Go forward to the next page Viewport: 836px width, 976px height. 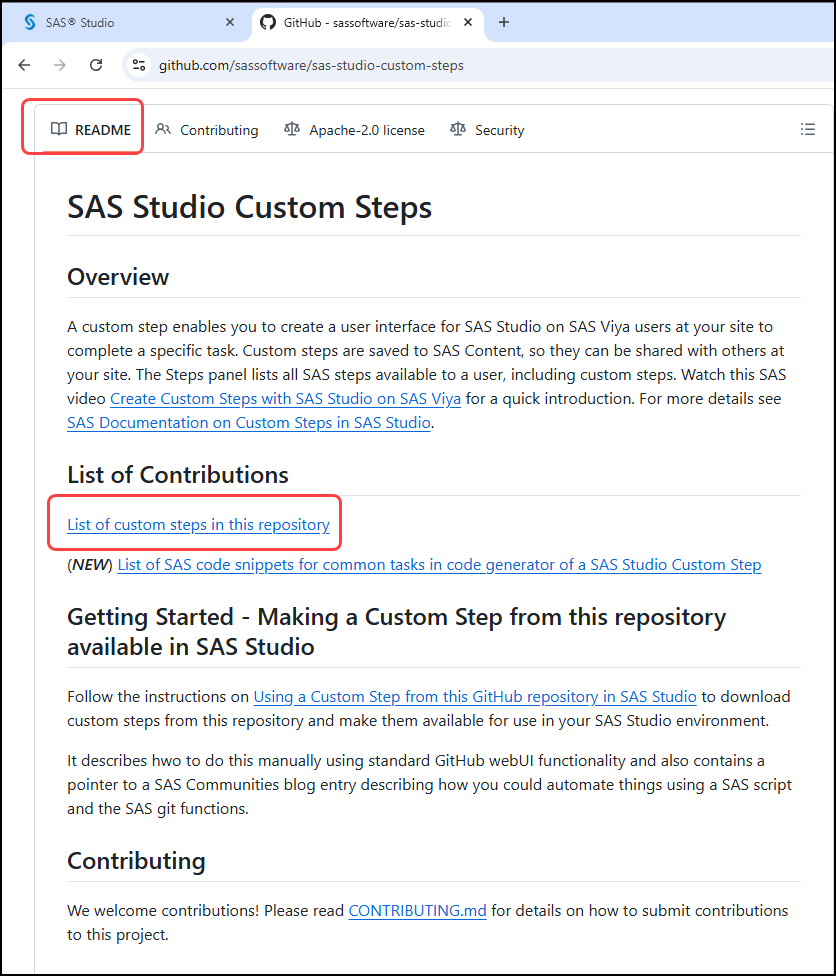(x=60, y=65)
